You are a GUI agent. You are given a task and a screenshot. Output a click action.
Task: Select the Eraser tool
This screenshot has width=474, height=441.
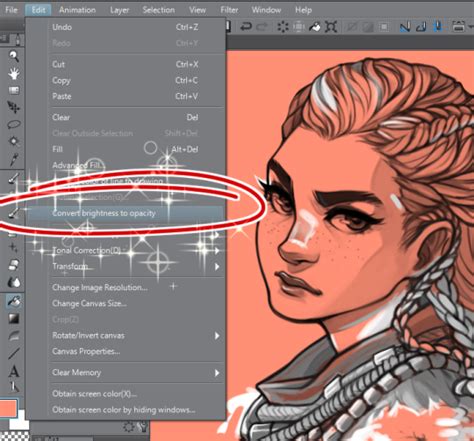(14, 265)
